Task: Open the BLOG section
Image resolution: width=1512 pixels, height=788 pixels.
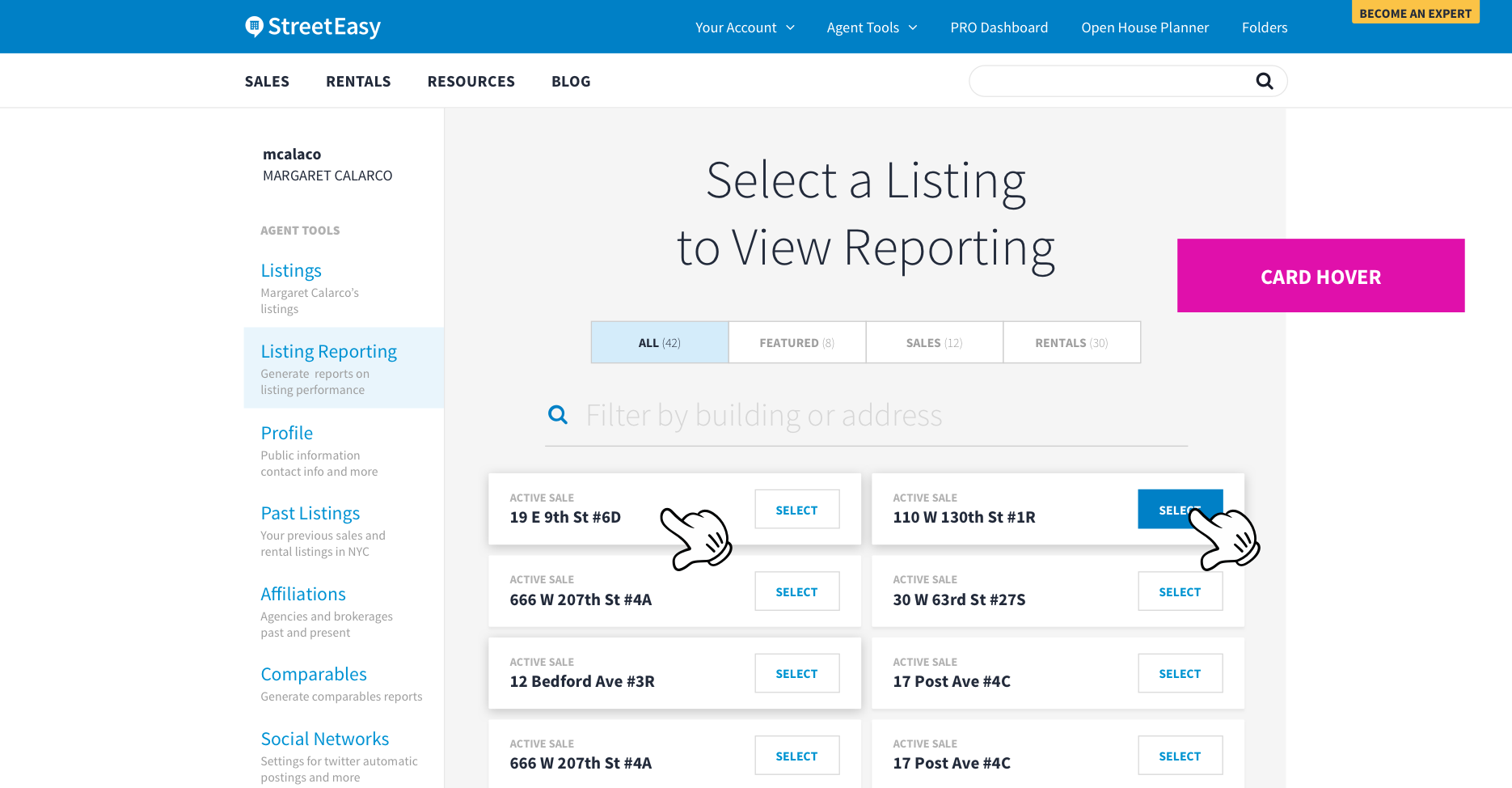Action: coord(571,82)
